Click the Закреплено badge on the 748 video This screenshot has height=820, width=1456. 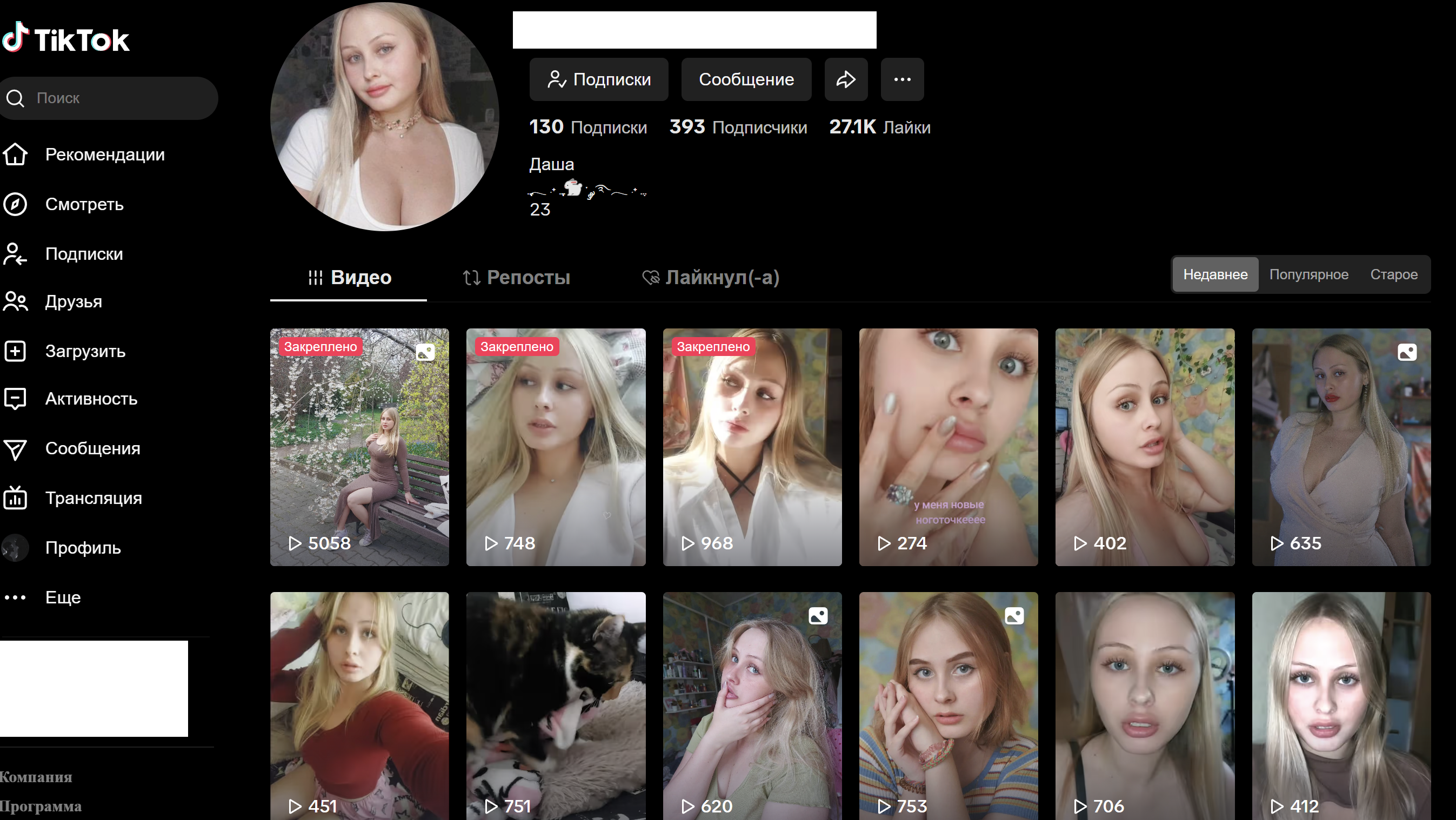(517, 347)
